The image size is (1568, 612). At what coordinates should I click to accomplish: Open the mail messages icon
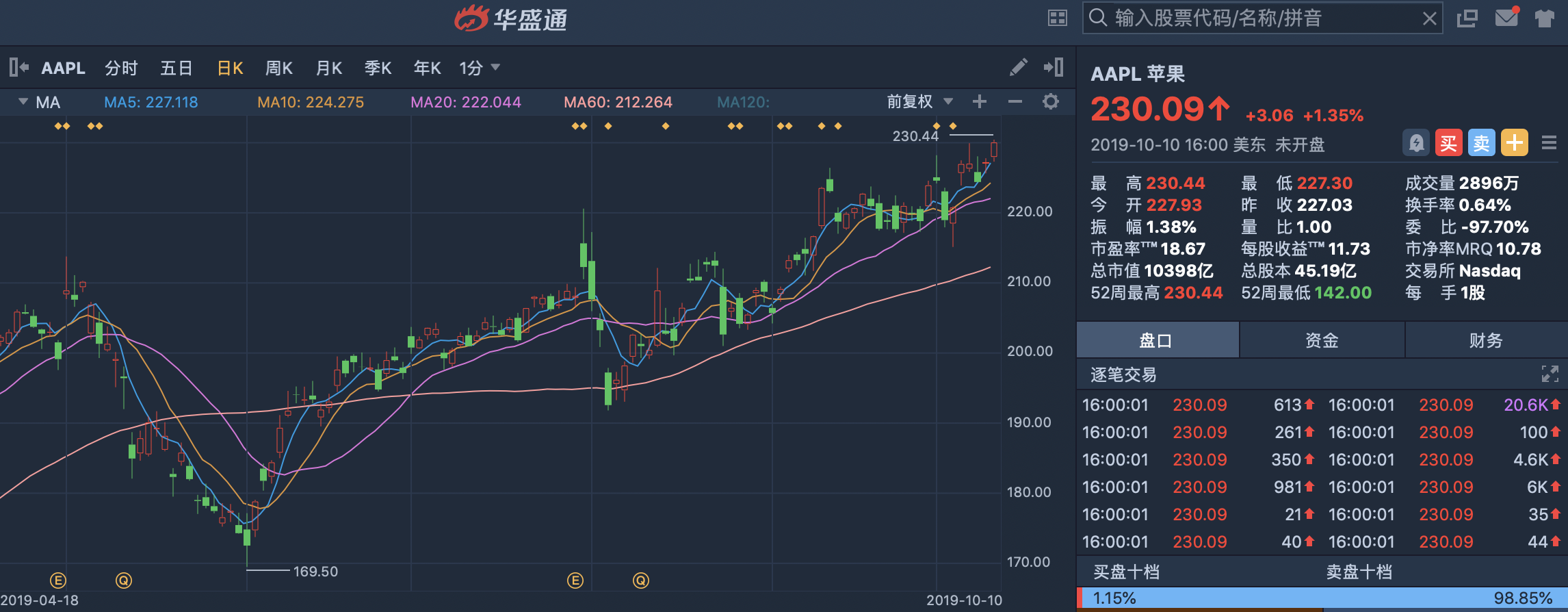pos(1506,18)
